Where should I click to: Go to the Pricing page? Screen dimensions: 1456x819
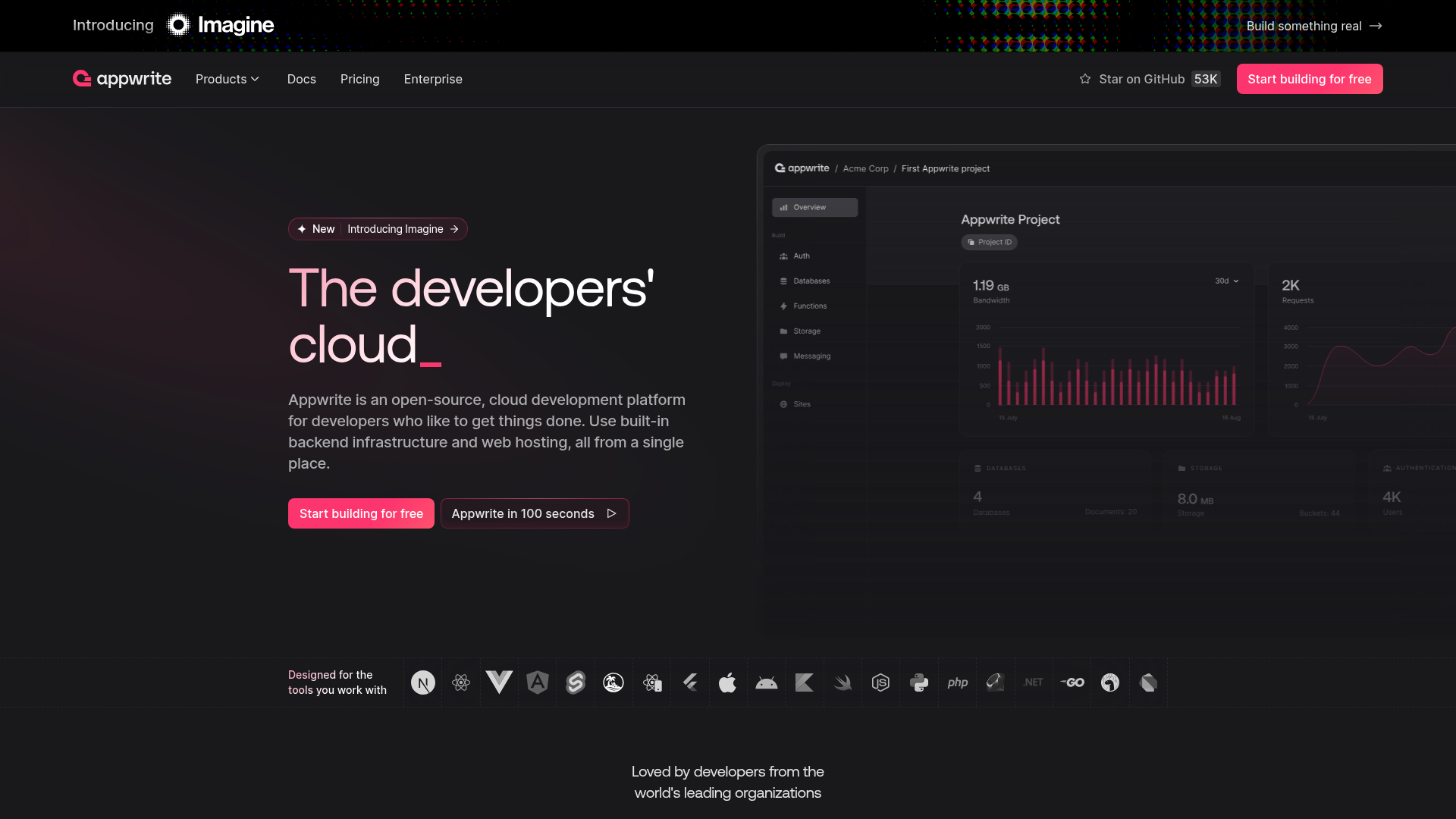359,79
